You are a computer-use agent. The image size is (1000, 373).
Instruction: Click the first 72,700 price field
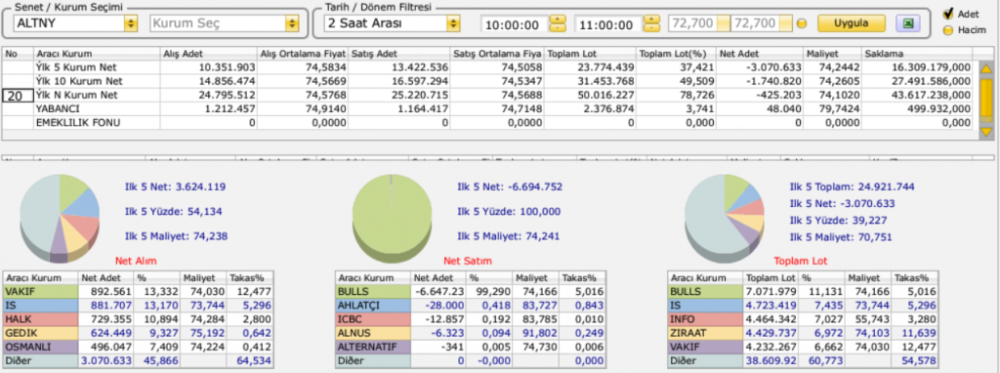coord(693,24)
